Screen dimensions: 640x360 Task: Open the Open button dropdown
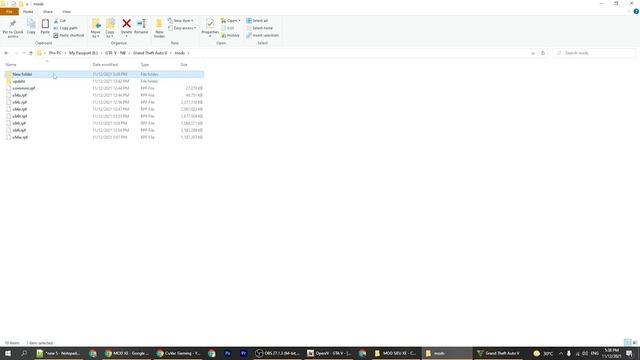239,21
